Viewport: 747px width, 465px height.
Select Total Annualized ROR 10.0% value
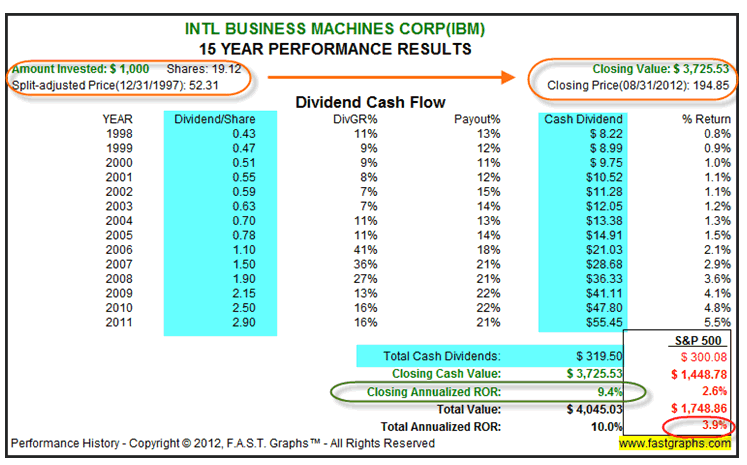[606, 427]
